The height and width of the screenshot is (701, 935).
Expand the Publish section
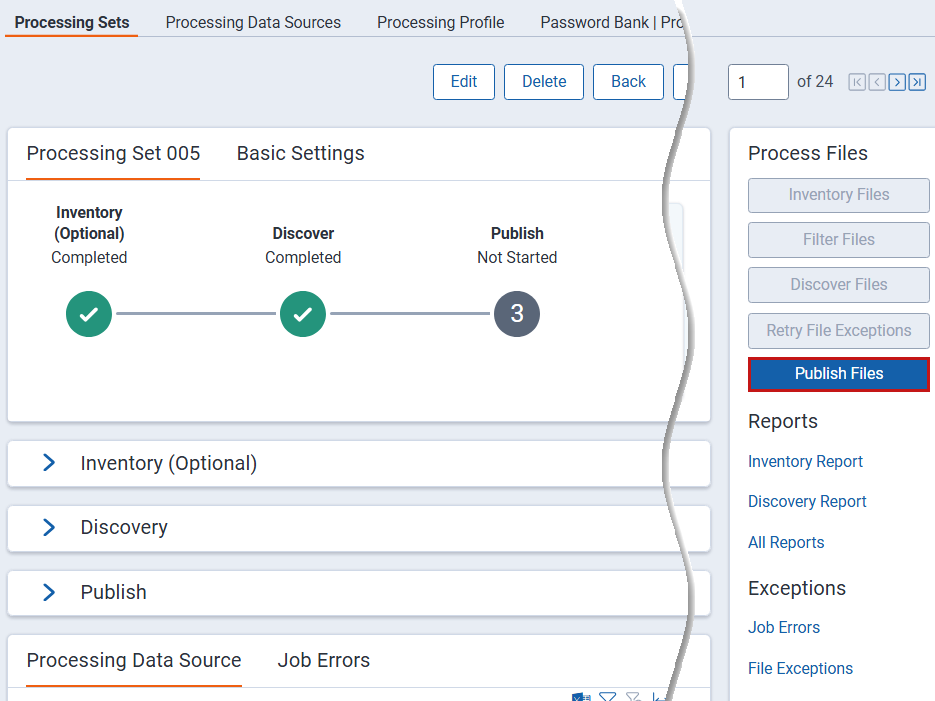tap(49, 592)
